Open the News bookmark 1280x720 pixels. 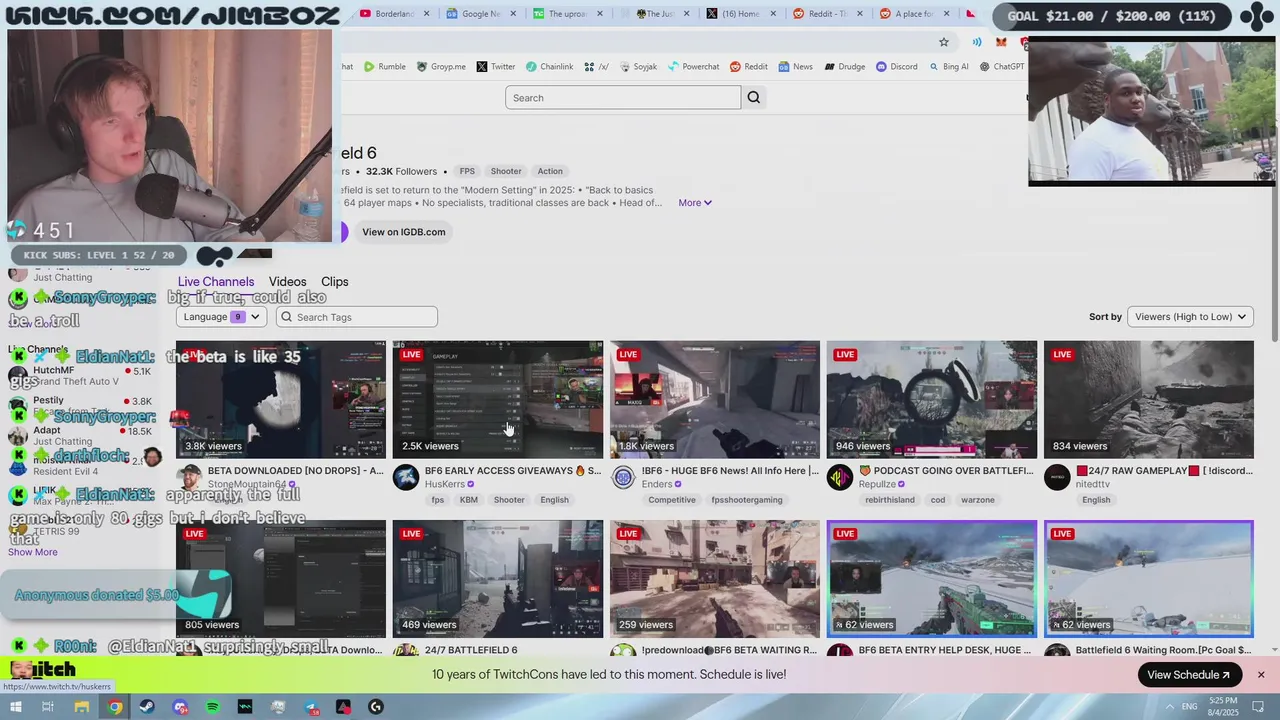(795, 67)
